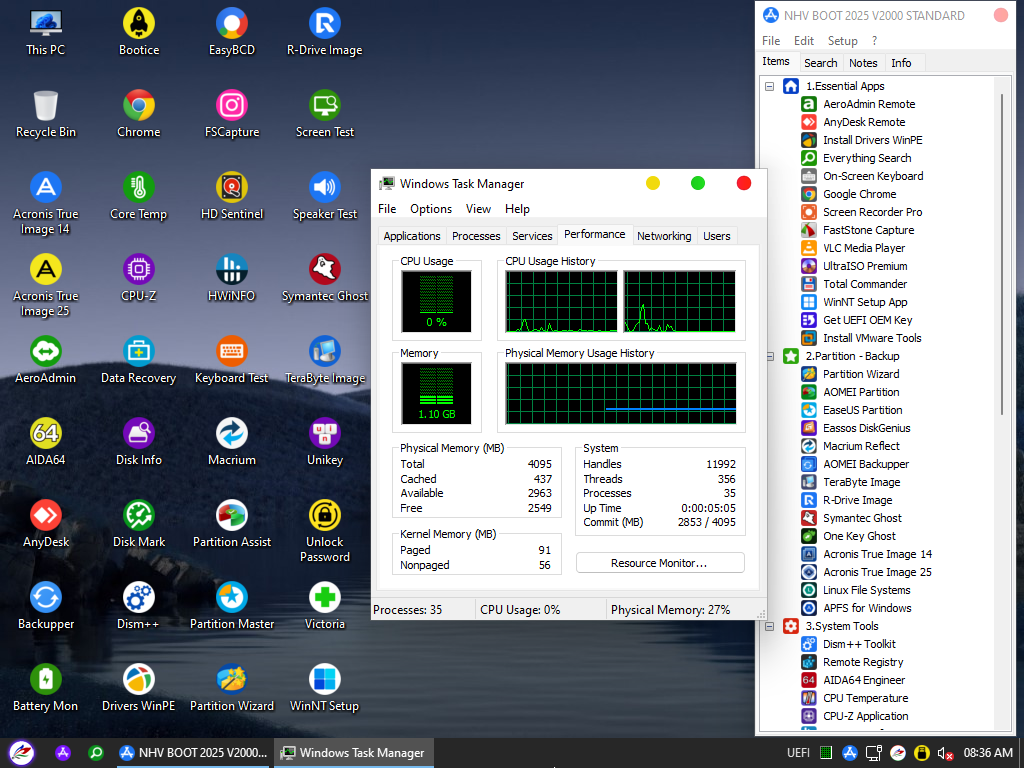Launch Partition Wizard from the desktop
The width and height of the screenshot is (1024, 768).
click(231, 680)
